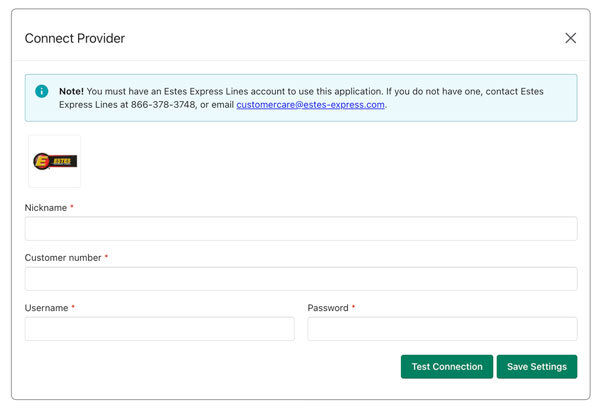Click the blue info icon in the note
Screen dimensions: 600x410
point(42,91)
